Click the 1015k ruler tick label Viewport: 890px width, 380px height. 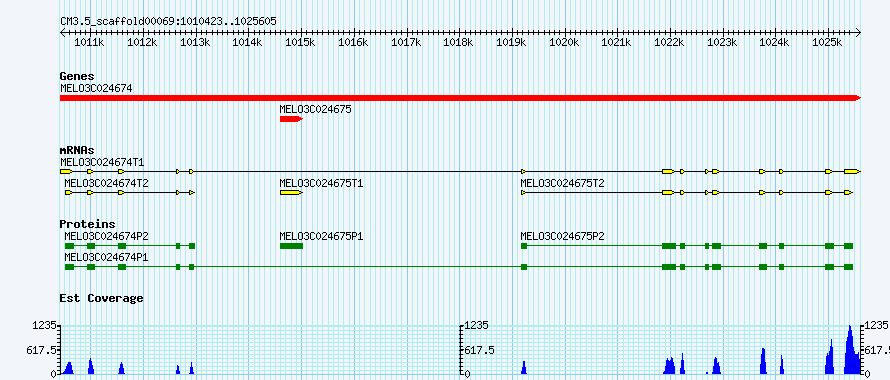[301, 43]
